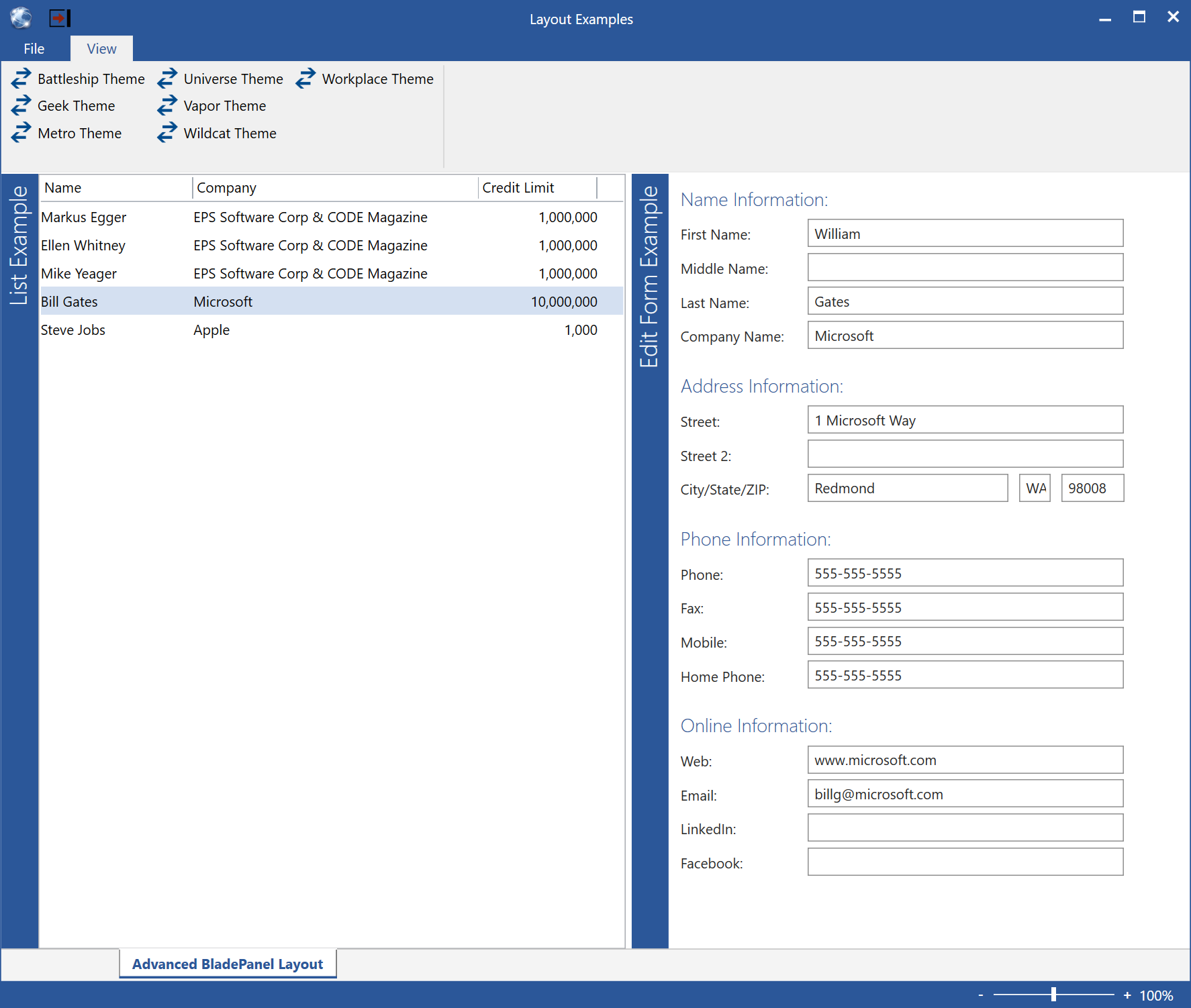
Task: Switch to Workplace Theme
Action: click(365, 79)
